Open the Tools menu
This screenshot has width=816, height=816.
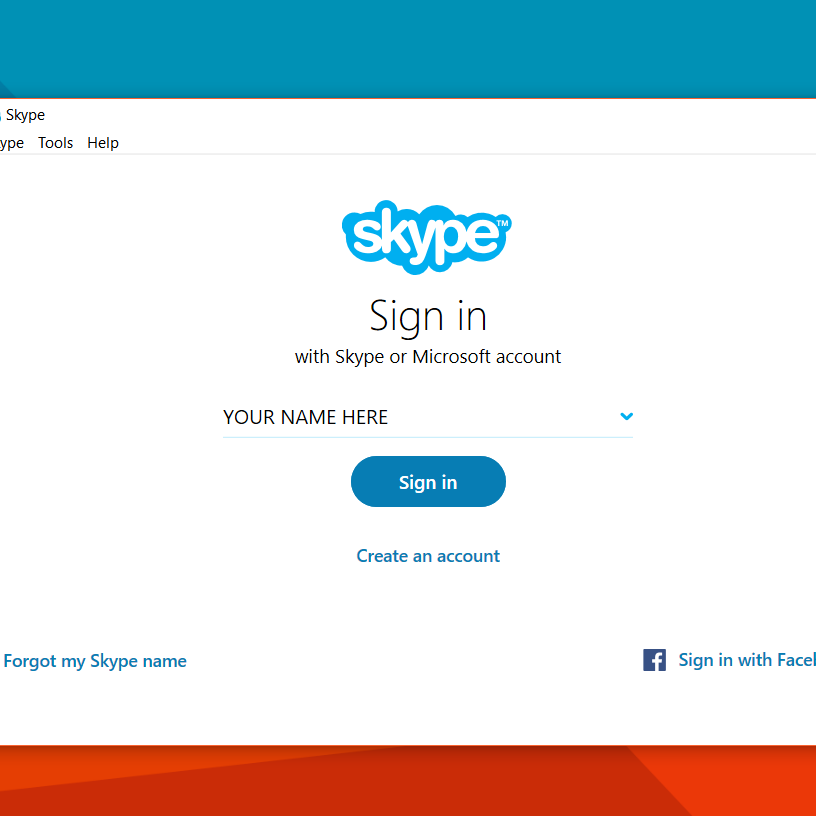[x=56, y=143]
